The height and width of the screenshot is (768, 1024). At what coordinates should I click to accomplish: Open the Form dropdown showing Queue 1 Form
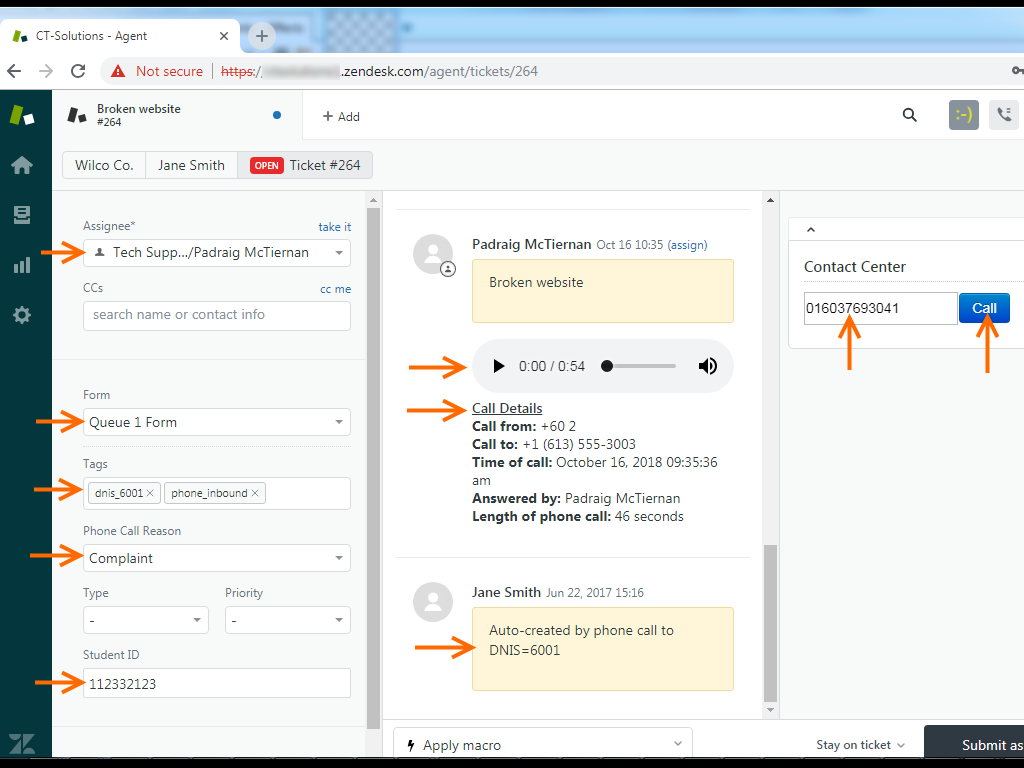pos(217,422)
